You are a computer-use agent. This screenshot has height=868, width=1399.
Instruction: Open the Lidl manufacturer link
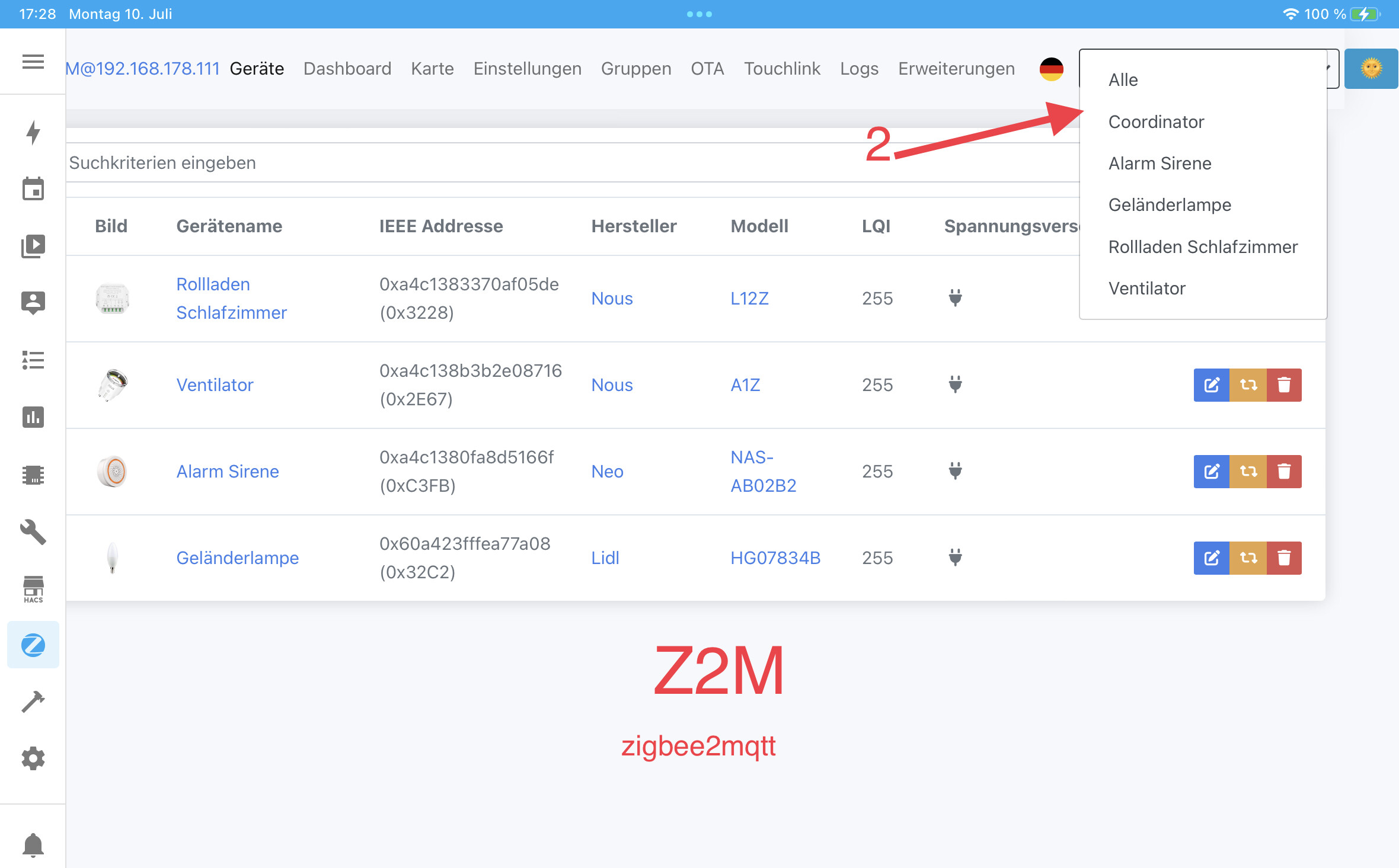pos(605,558)
